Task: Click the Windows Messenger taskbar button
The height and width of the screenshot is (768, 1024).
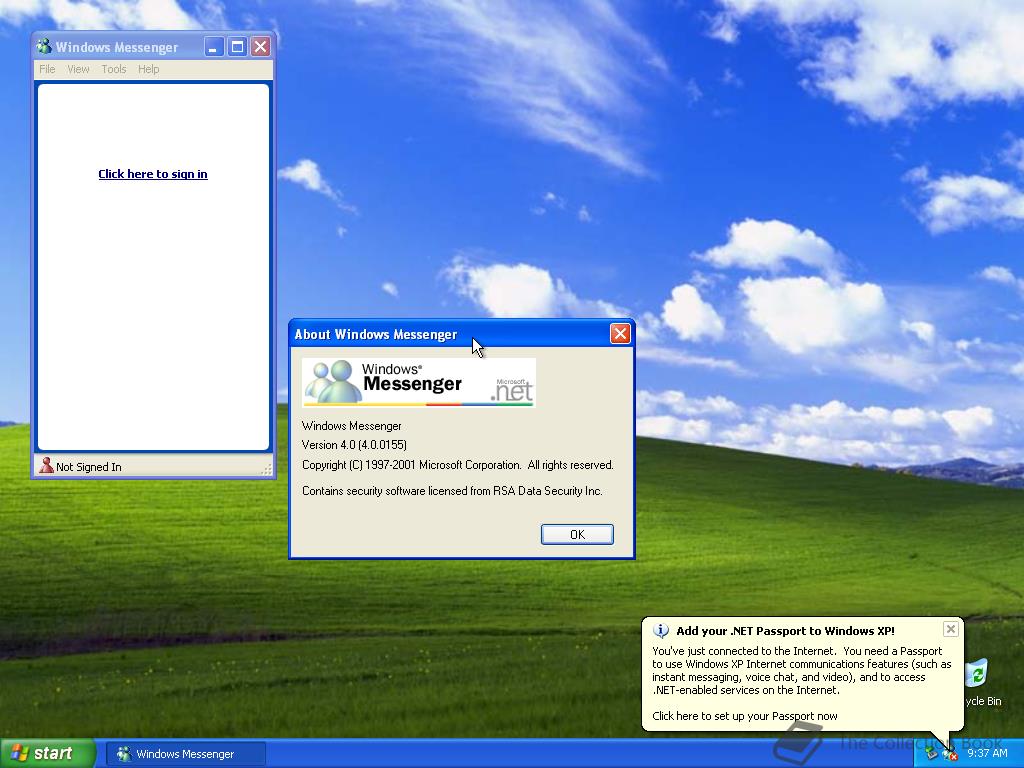Action: click(186, 754)
